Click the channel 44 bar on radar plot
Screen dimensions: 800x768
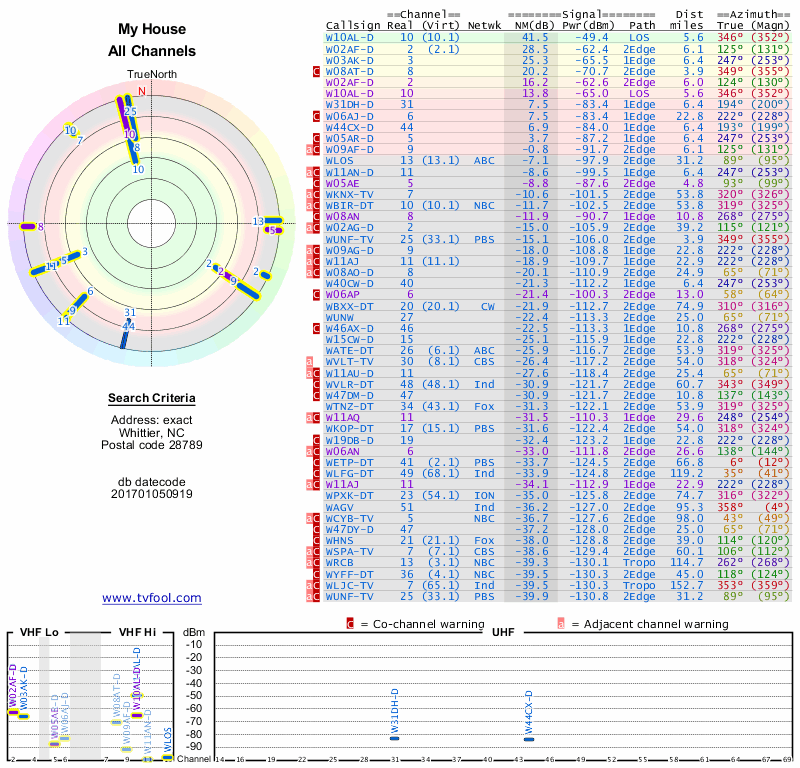coord(125,340)
